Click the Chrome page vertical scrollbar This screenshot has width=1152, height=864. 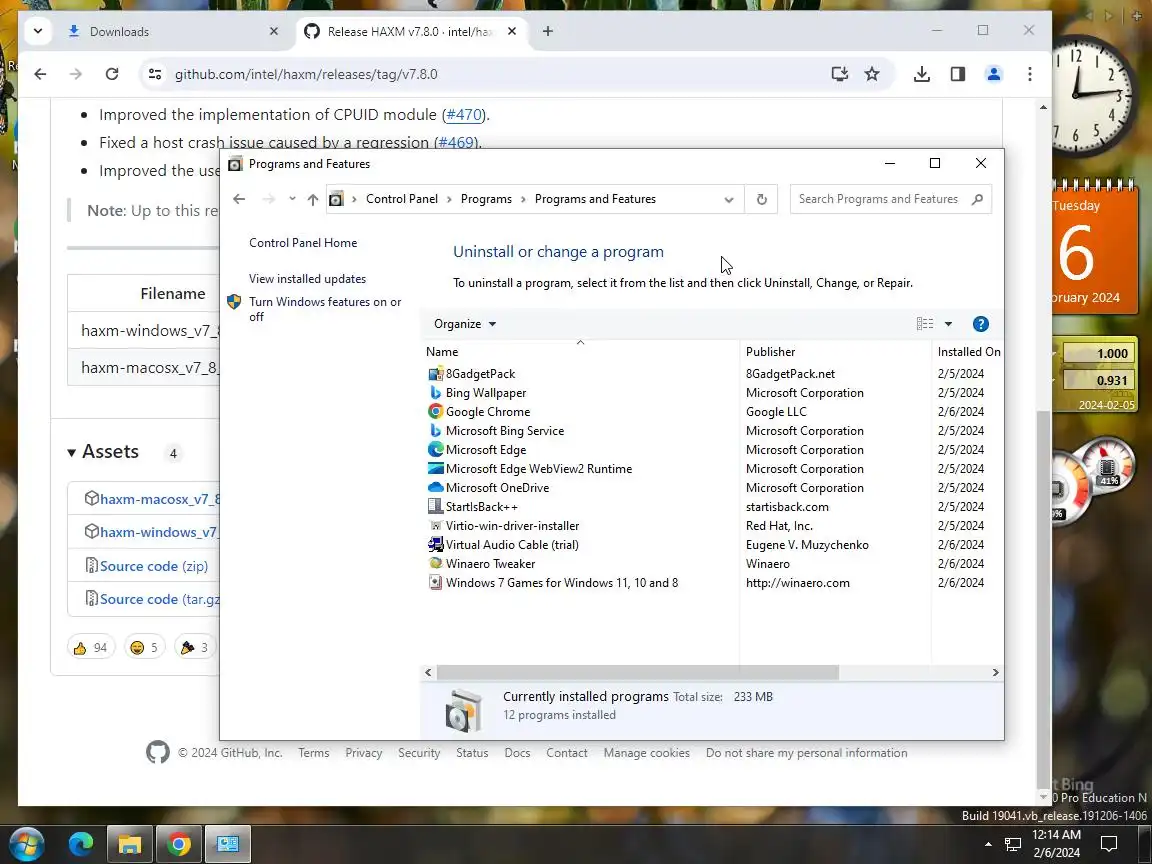point(1043,602)
